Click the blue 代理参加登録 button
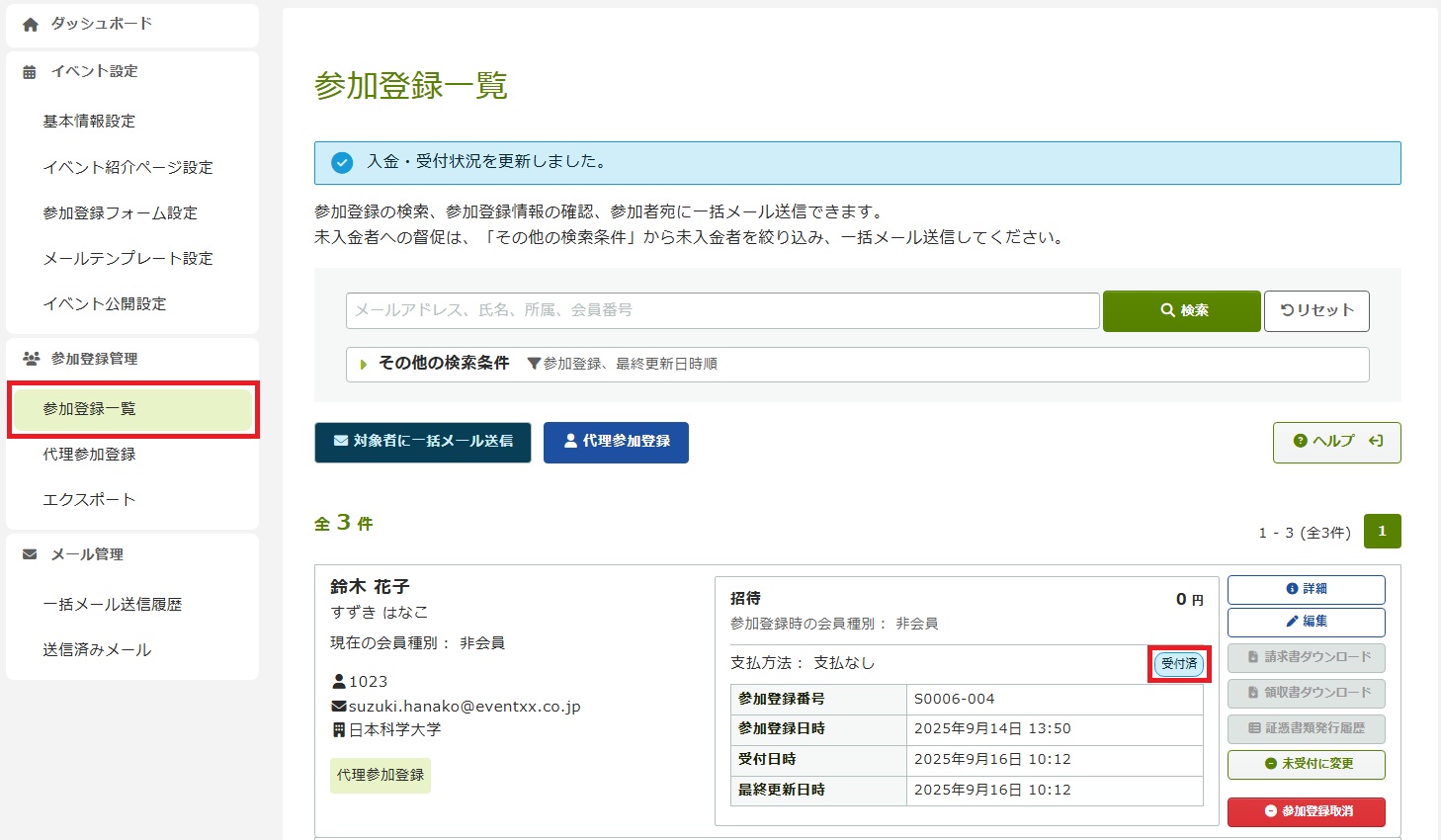The width and height of the screenshot is (1441, 840). pyautogui.click(x=616, y=442)
